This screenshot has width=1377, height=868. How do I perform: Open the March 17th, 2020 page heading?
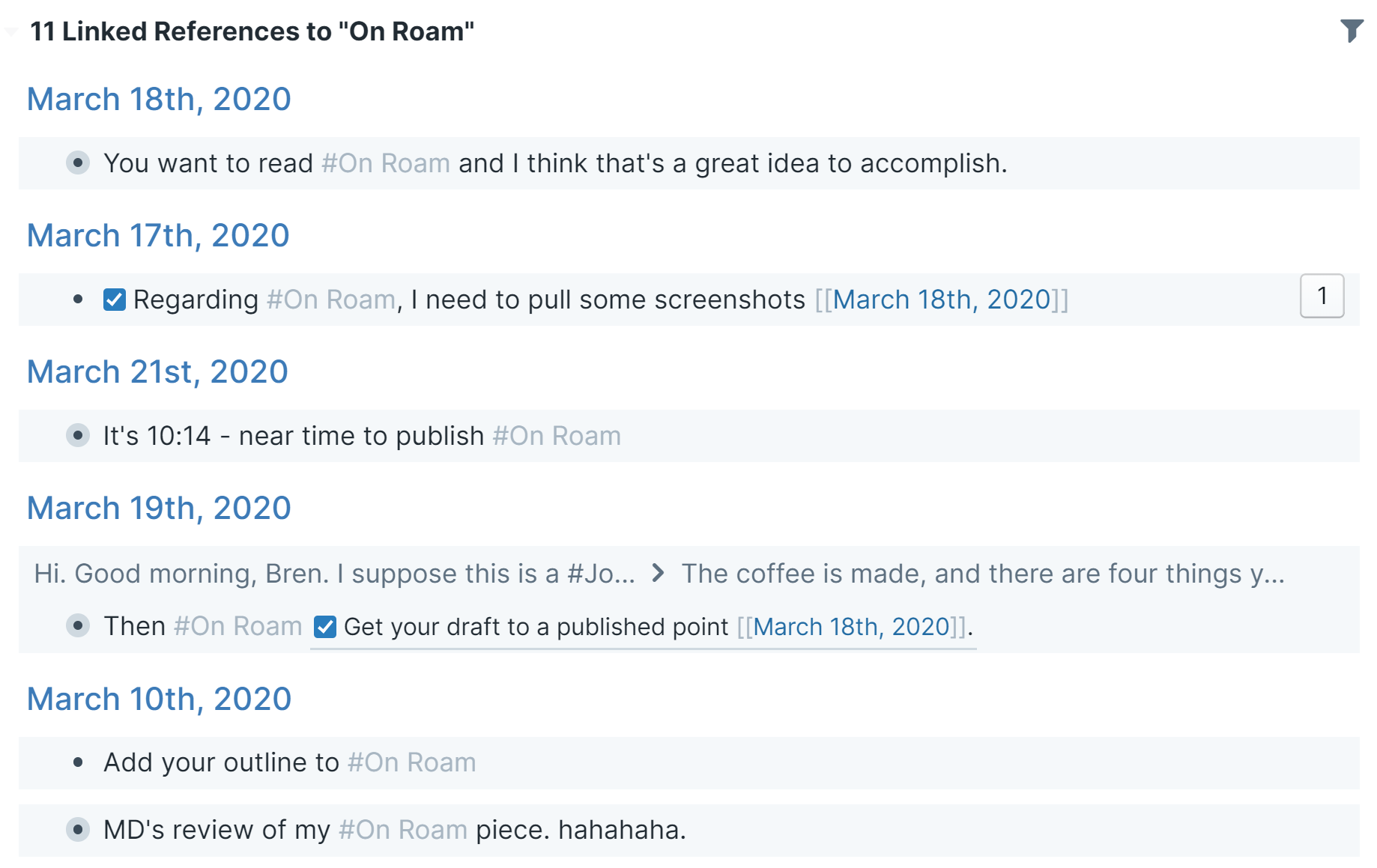click(x=158, y=235)
